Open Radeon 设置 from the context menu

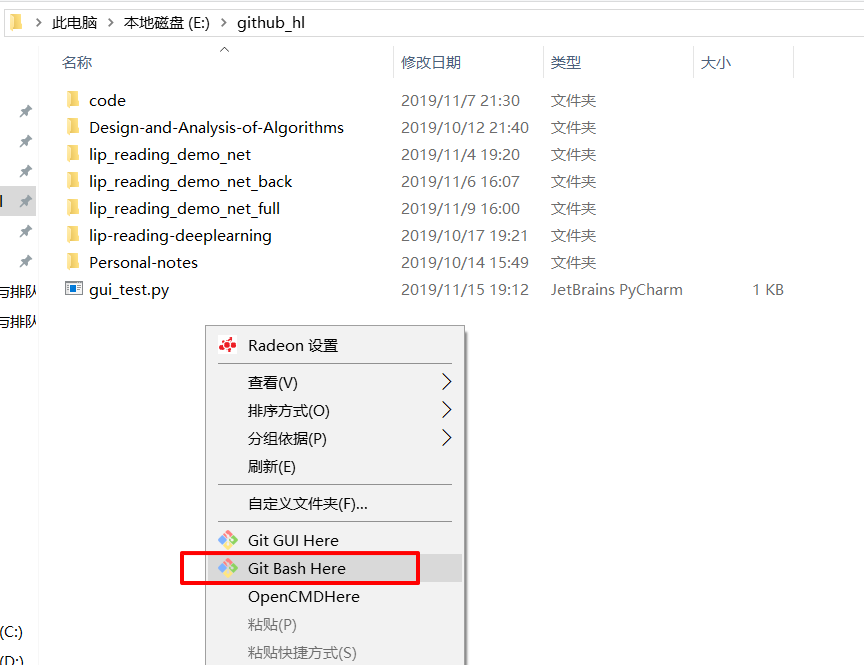[334, 345]
